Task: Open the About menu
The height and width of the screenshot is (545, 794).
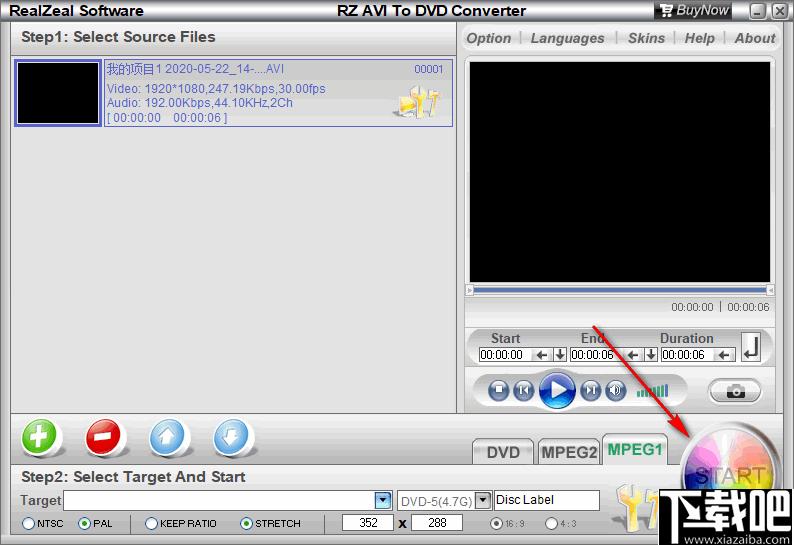Action: [755, 38]
